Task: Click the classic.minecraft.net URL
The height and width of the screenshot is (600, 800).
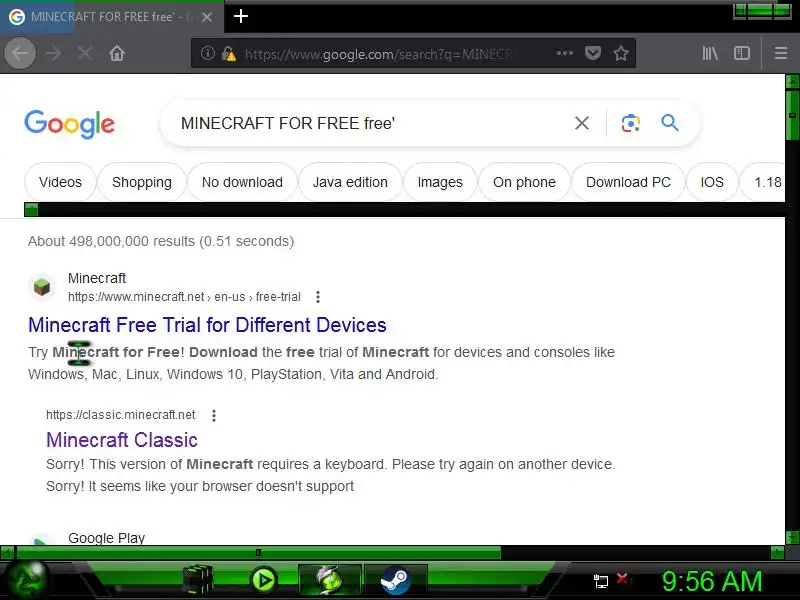Action: coord(120,415)
